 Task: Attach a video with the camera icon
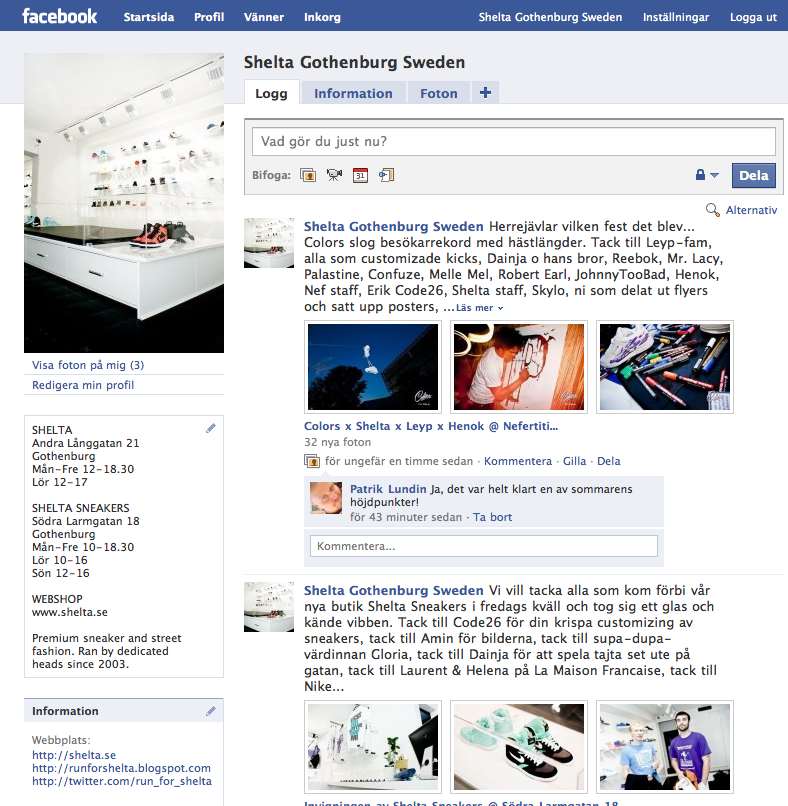pos(334,175)
